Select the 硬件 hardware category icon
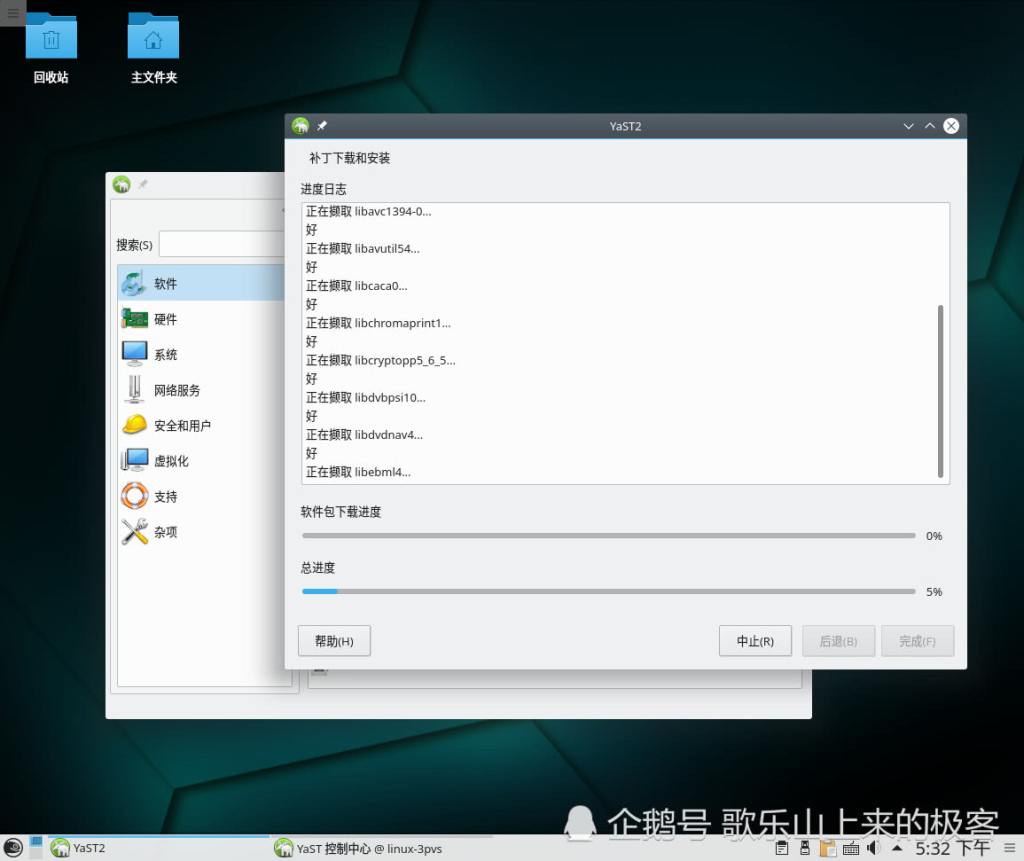Viewport: 1024px width, 861px height. pos(135,319)
